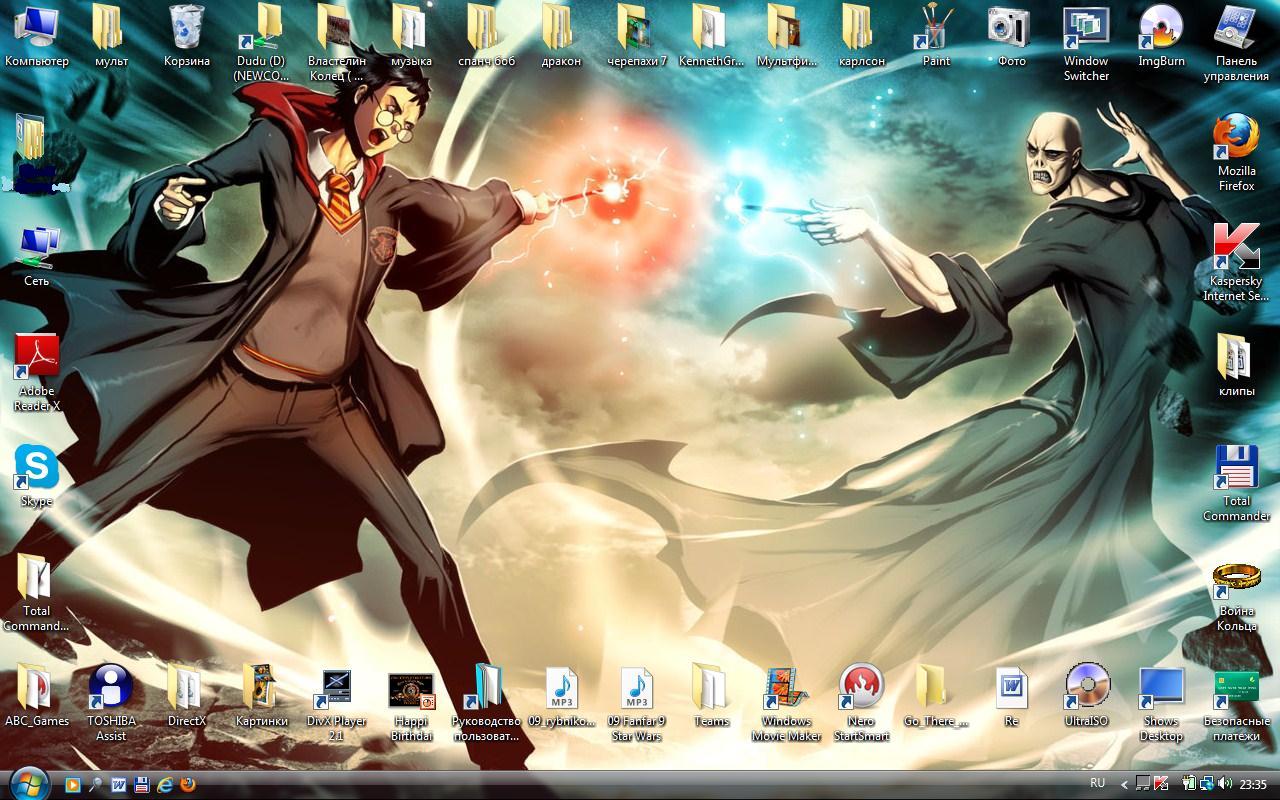
Task: Click the magnifier icon in quick launch
Action: point(95,785)
